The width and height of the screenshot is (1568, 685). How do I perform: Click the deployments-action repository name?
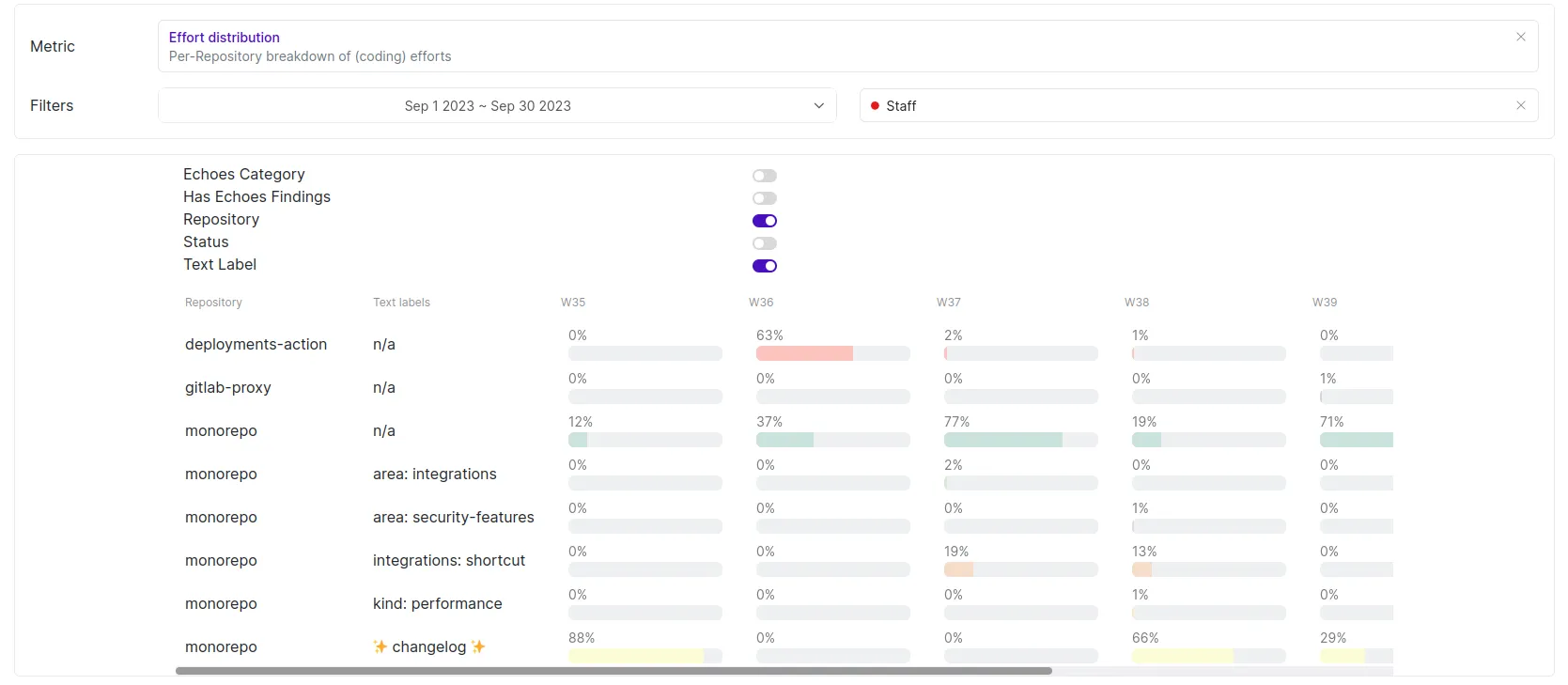coord(256,344)
